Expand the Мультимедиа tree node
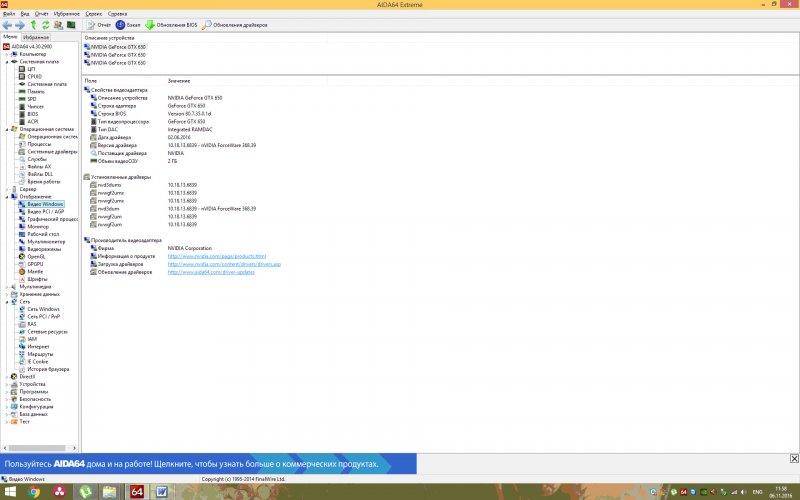The image size is (800, 500). [7, 286]
